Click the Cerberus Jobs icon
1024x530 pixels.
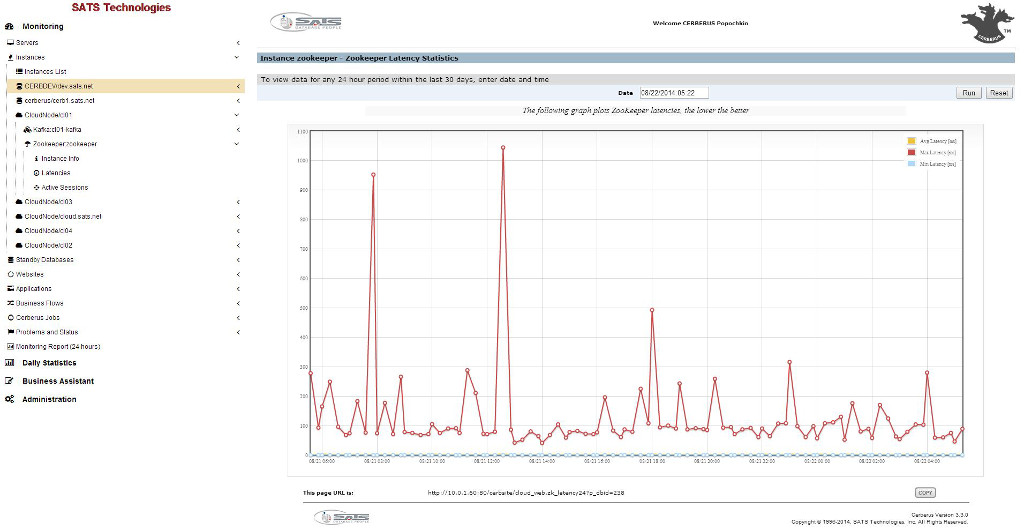(x=10, y=317)
